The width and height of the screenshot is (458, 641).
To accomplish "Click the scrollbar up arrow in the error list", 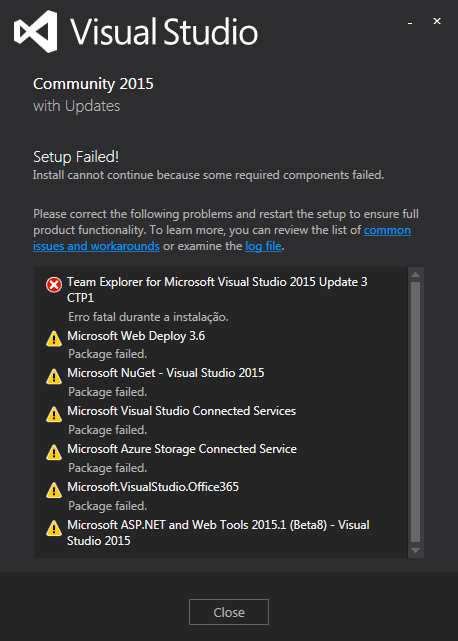I will (415, 274).
